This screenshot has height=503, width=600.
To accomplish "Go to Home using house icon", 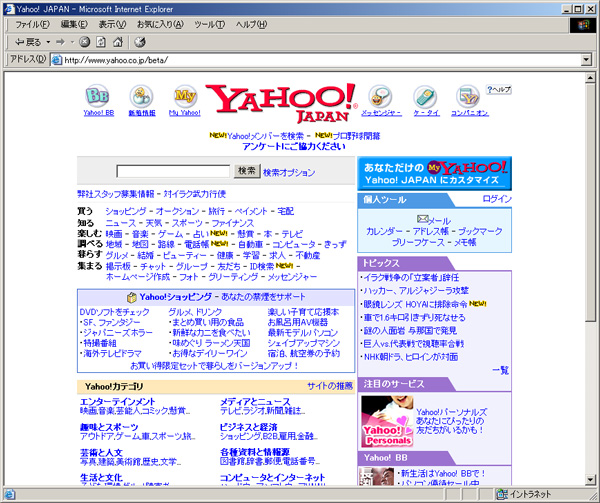I will point(118,42).
